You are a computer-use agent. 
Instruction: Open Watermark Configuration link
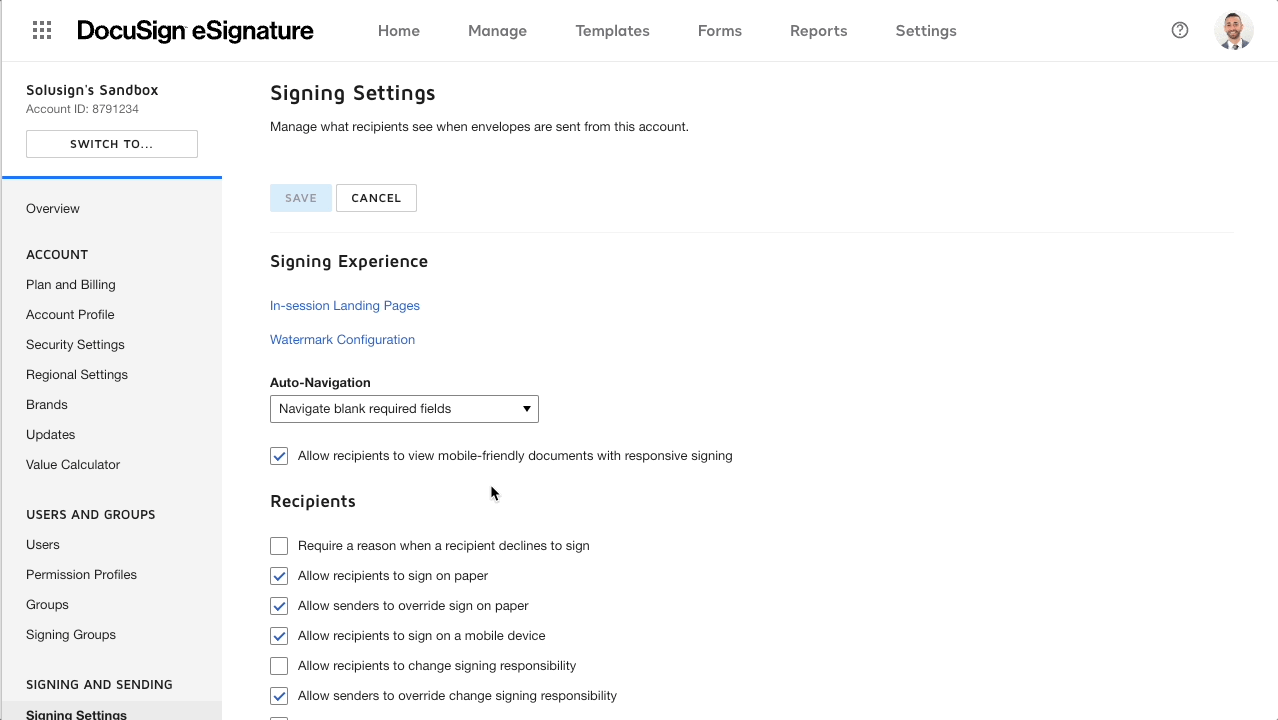pyautogui.click(x=342, y=340)
